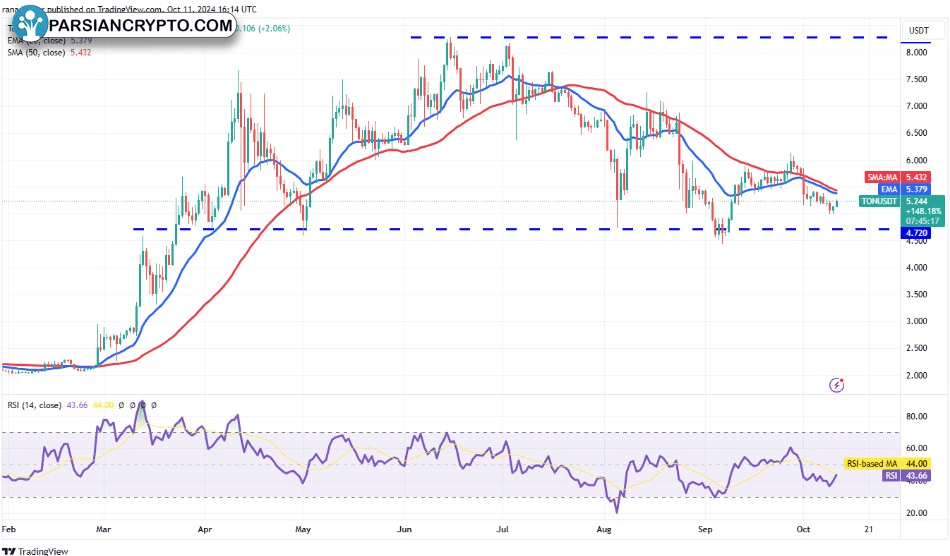Click the 3.000 price axis value
This screenshot has width=950, height=556.
point(917,321)
